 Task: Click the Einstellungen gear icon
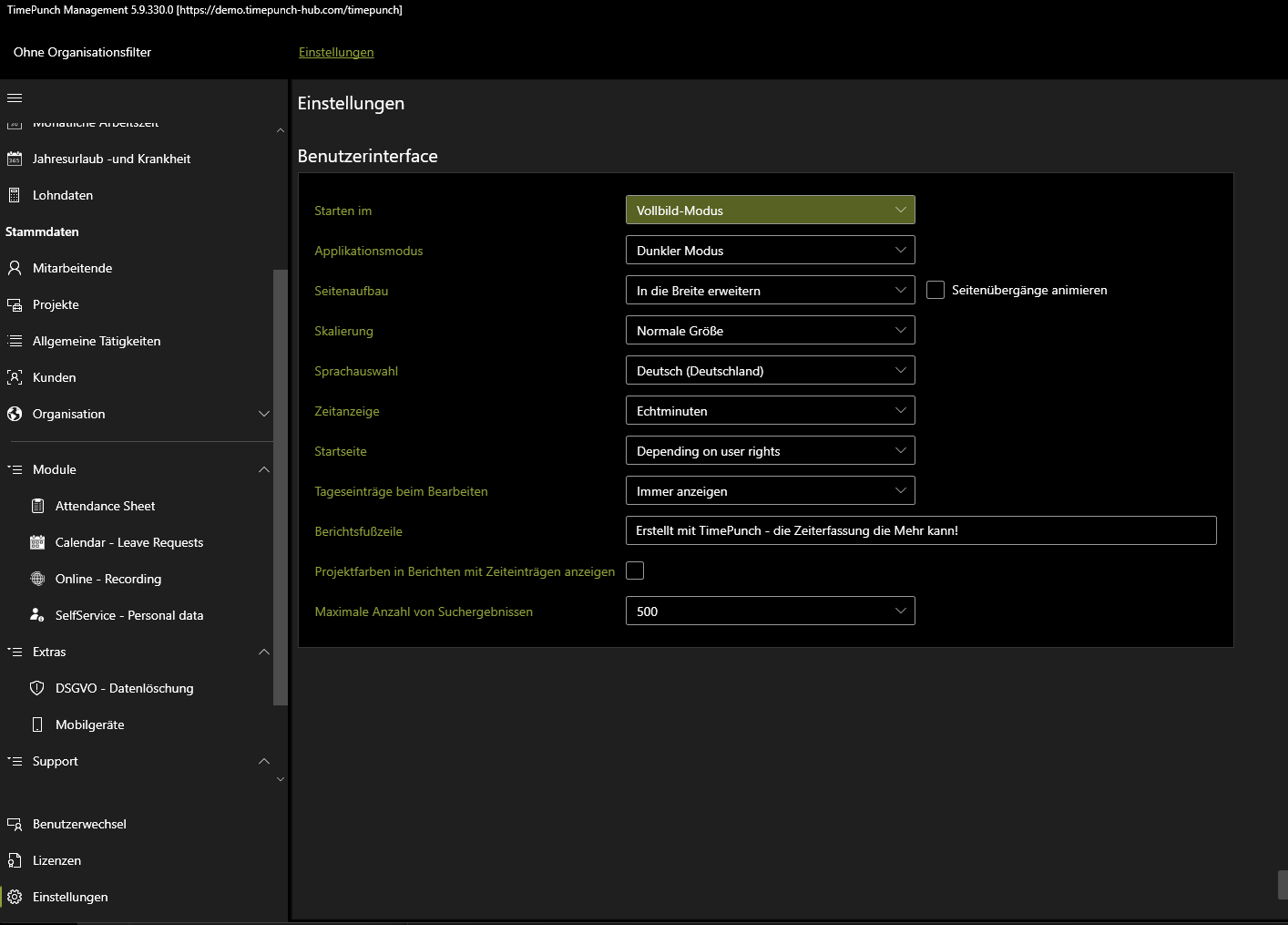click(x=15, y=897)
